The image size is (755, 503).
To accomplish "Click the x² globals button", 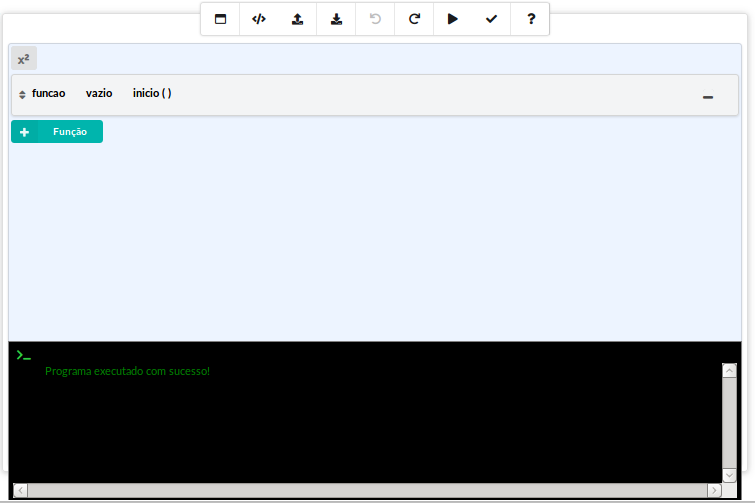I will coord(24,59).
